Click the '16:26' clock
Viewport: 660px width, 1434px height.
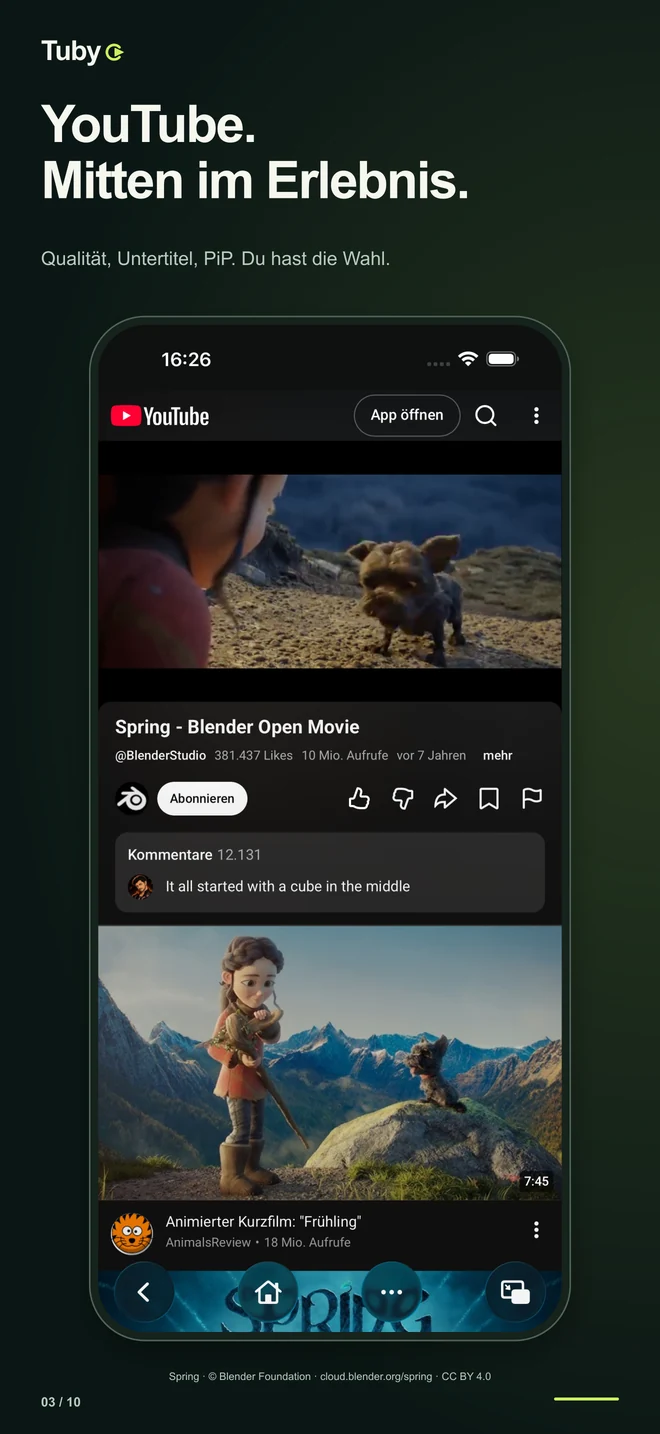pyautogui.click(x=186, y=359)
